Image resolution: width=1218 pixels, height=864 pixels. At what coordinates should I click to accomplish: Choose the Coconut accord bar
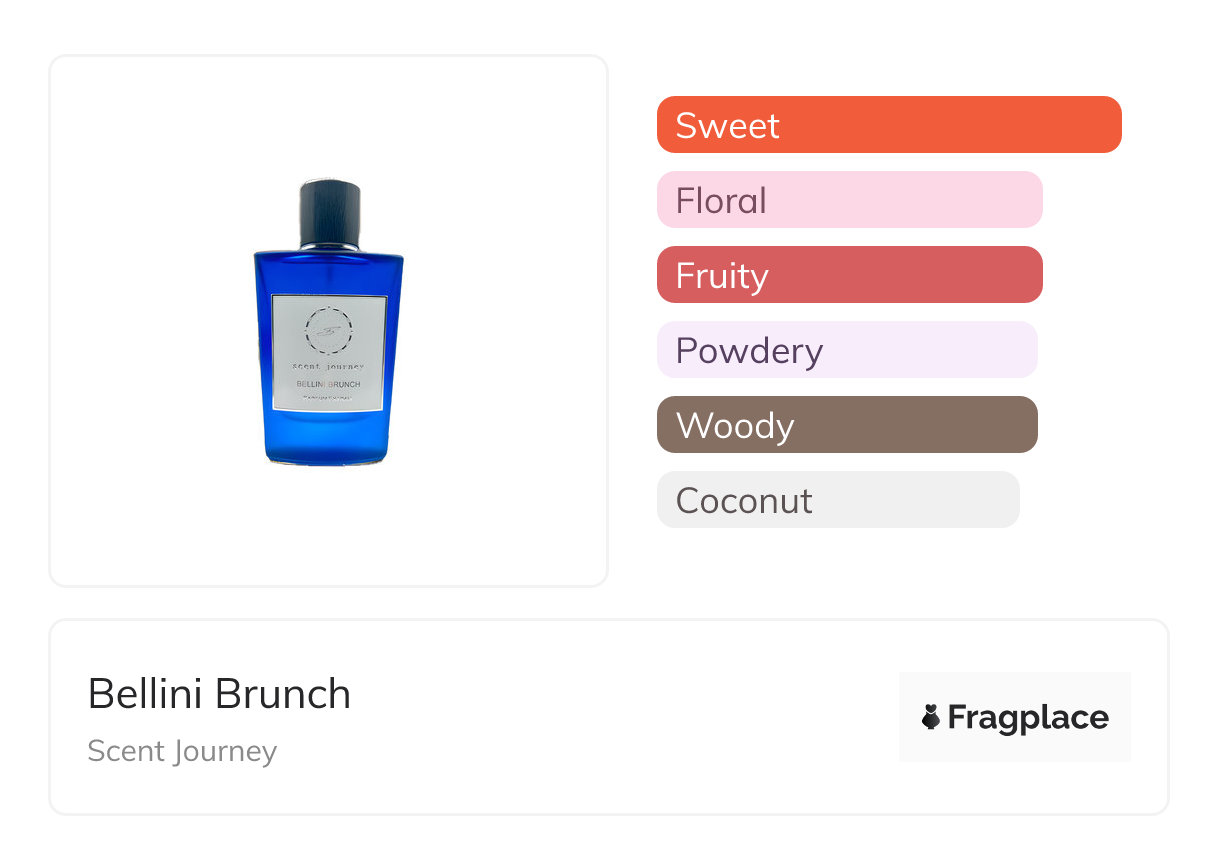coord(838,500)
